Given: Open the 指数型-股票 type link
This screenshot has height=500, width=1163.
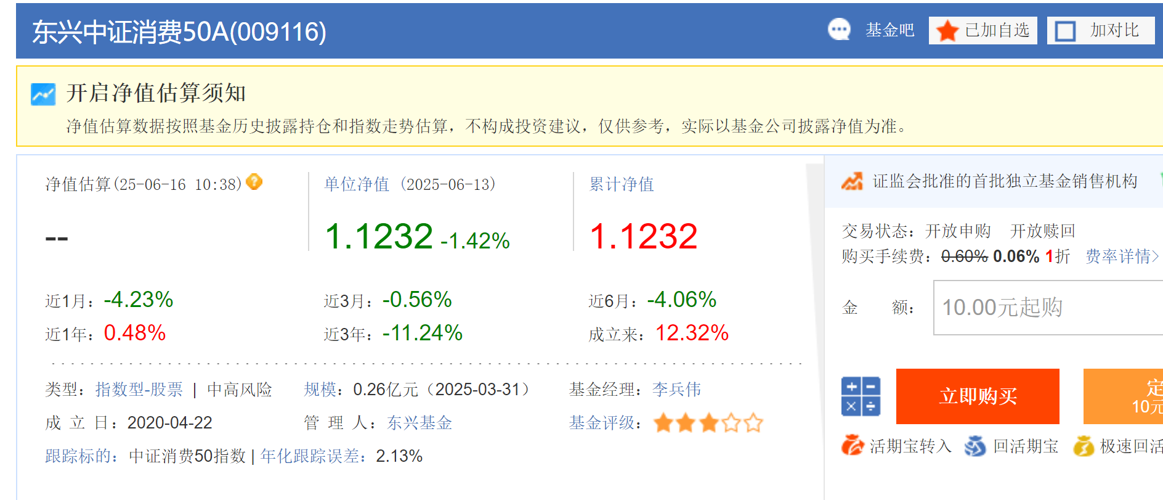Looking at the screenshot, I should pyautogui.click(x=138, y=389).
